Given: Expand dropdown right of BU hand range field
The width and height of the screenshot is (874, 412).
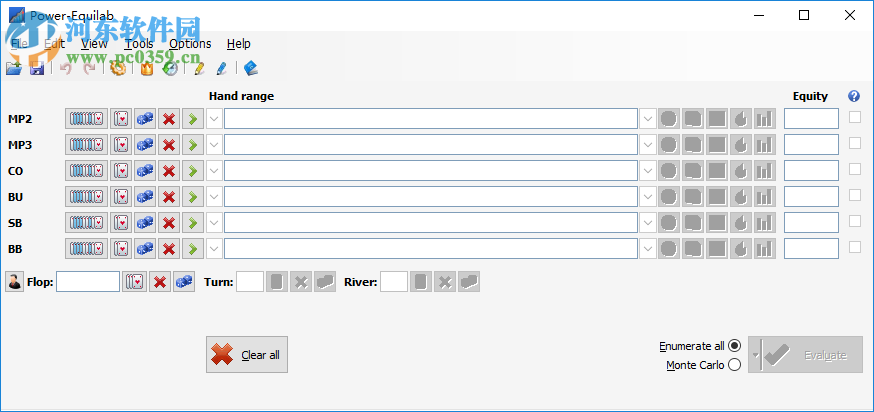Looking at the screenshot, I should point(648,197).
